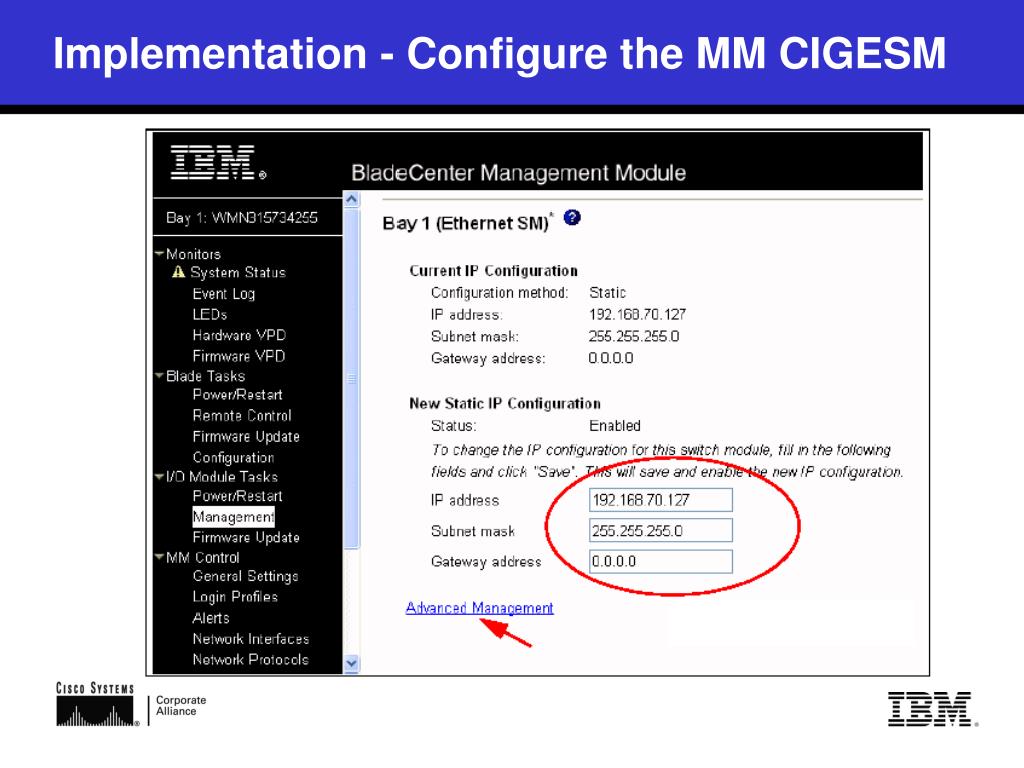Open General Settings
Image resolution: width=1024 pixels, height=768 pixels.
245,577
